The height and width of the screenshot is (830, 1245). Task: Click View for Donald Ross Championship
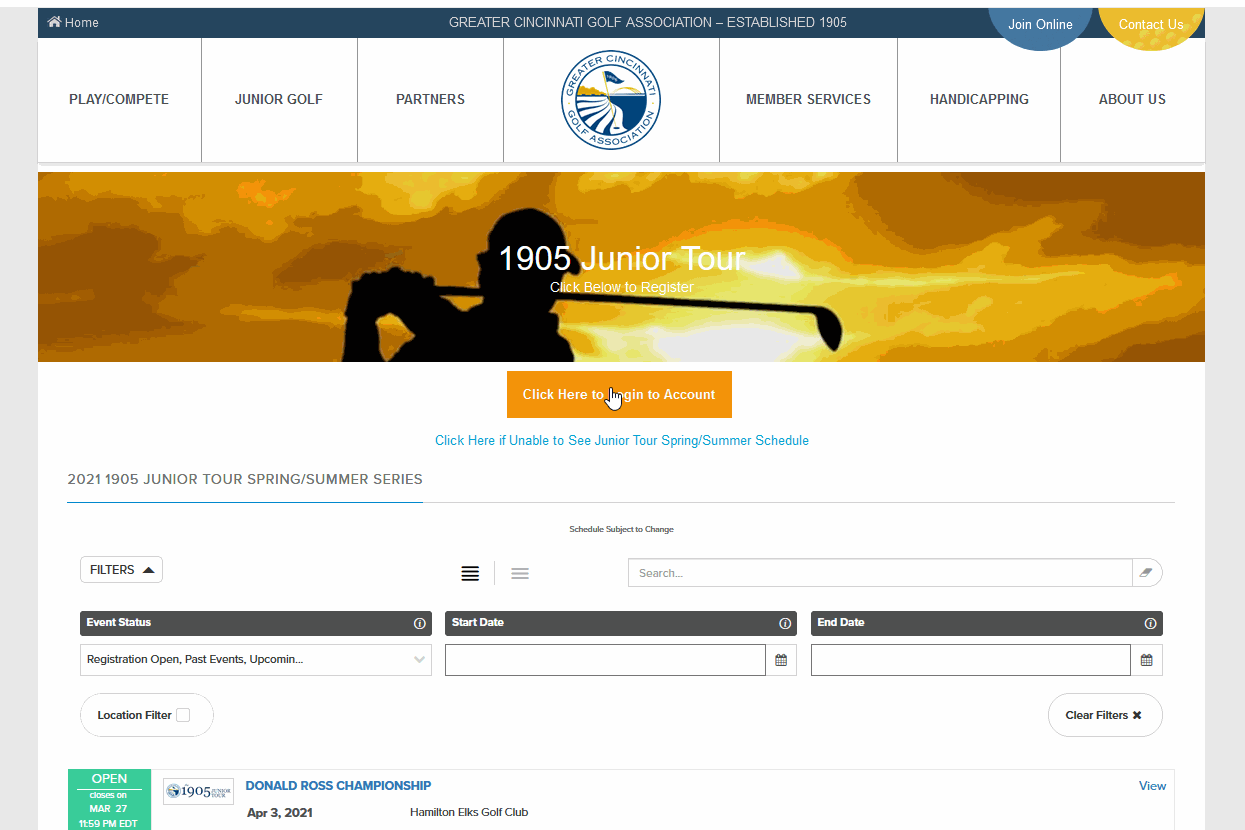[x=1152, y=786]
